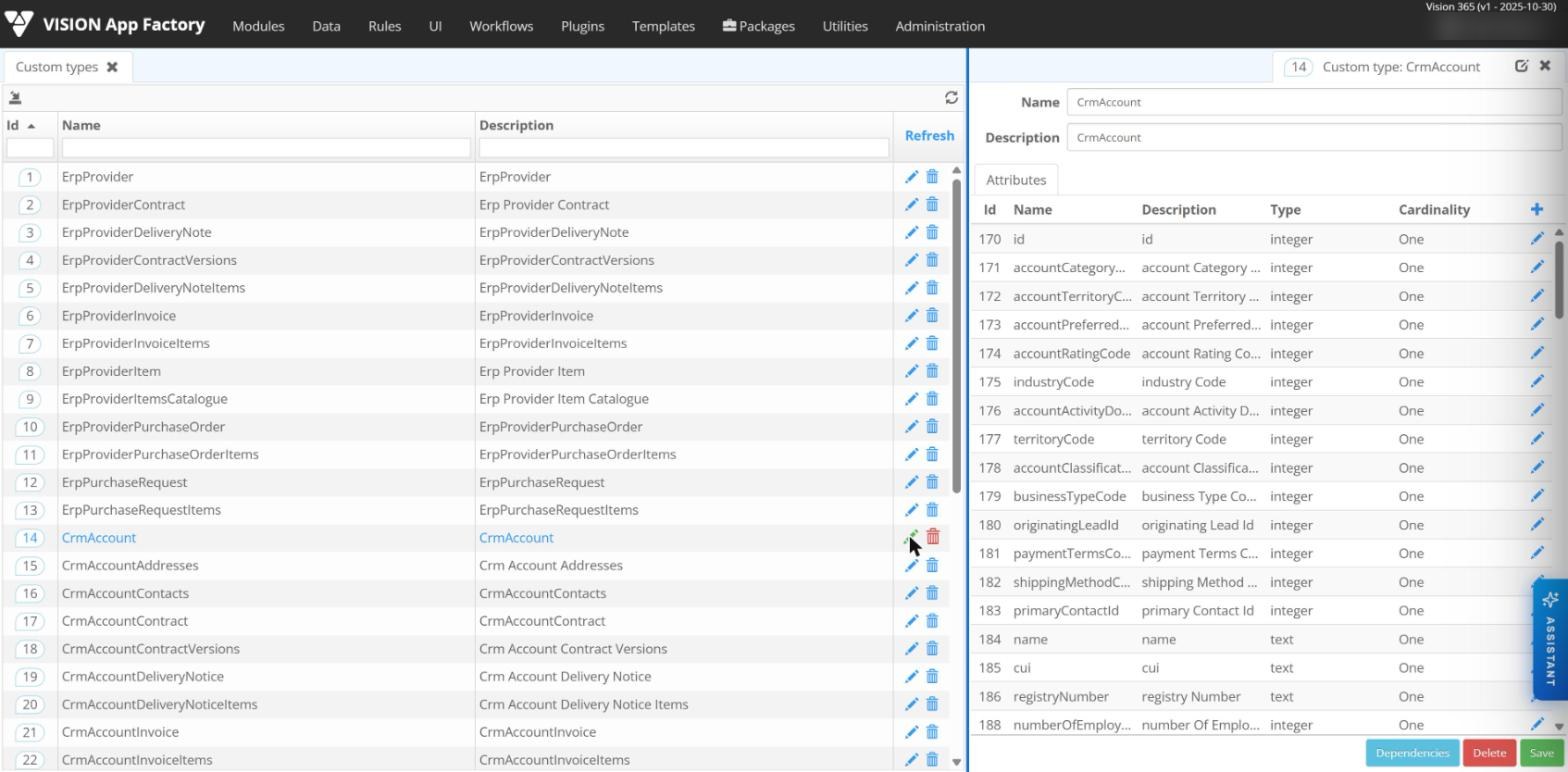Click the VISION App Factory logo

[x=105, y=25]
